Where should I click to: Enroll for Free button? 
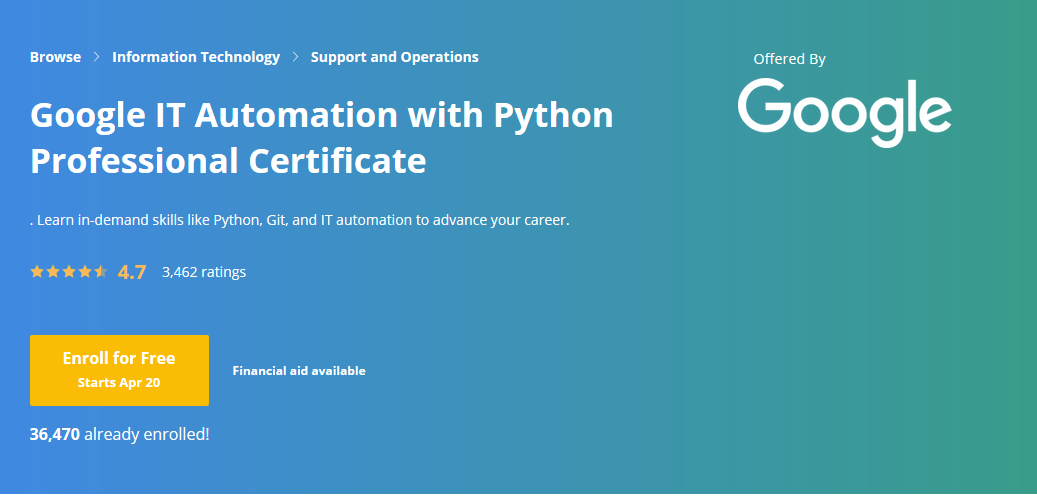(x=119, y=370)
